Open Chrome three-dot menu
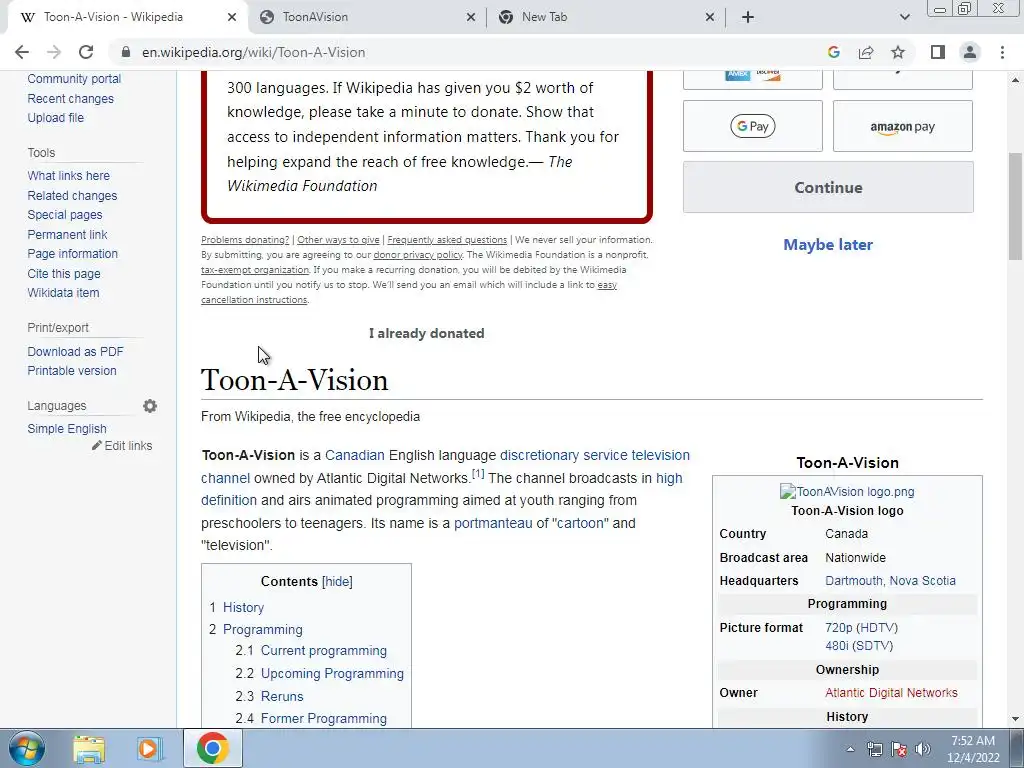The height and width of the screenshot is (768, 1024). [x=1002, y=52]
